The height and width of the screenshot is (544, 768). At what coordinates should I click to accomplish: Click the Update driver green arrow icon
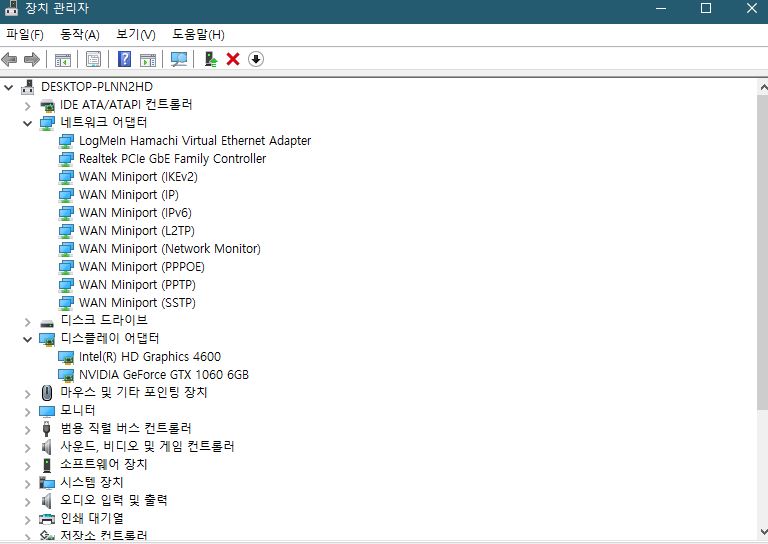tap(211, 59)
